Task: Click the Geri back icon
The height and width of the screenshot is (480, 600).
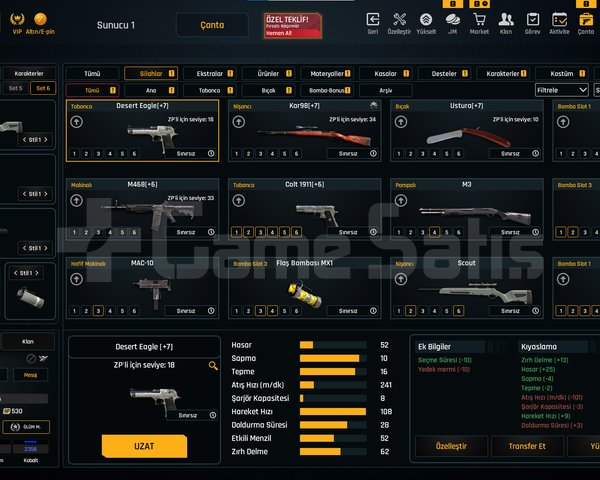Action: coord(373,20)
